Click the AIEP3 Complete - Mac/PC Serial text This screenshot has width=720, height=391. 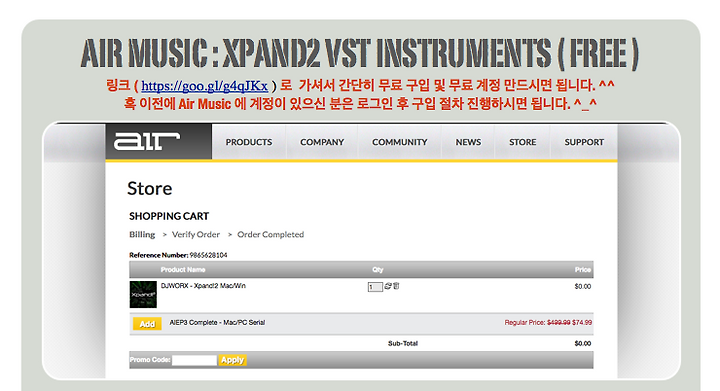[217, 323]
